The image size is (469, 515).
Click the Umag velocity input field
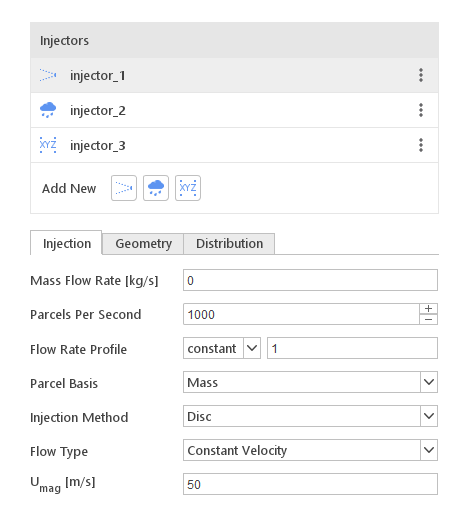tap(310, 484)
